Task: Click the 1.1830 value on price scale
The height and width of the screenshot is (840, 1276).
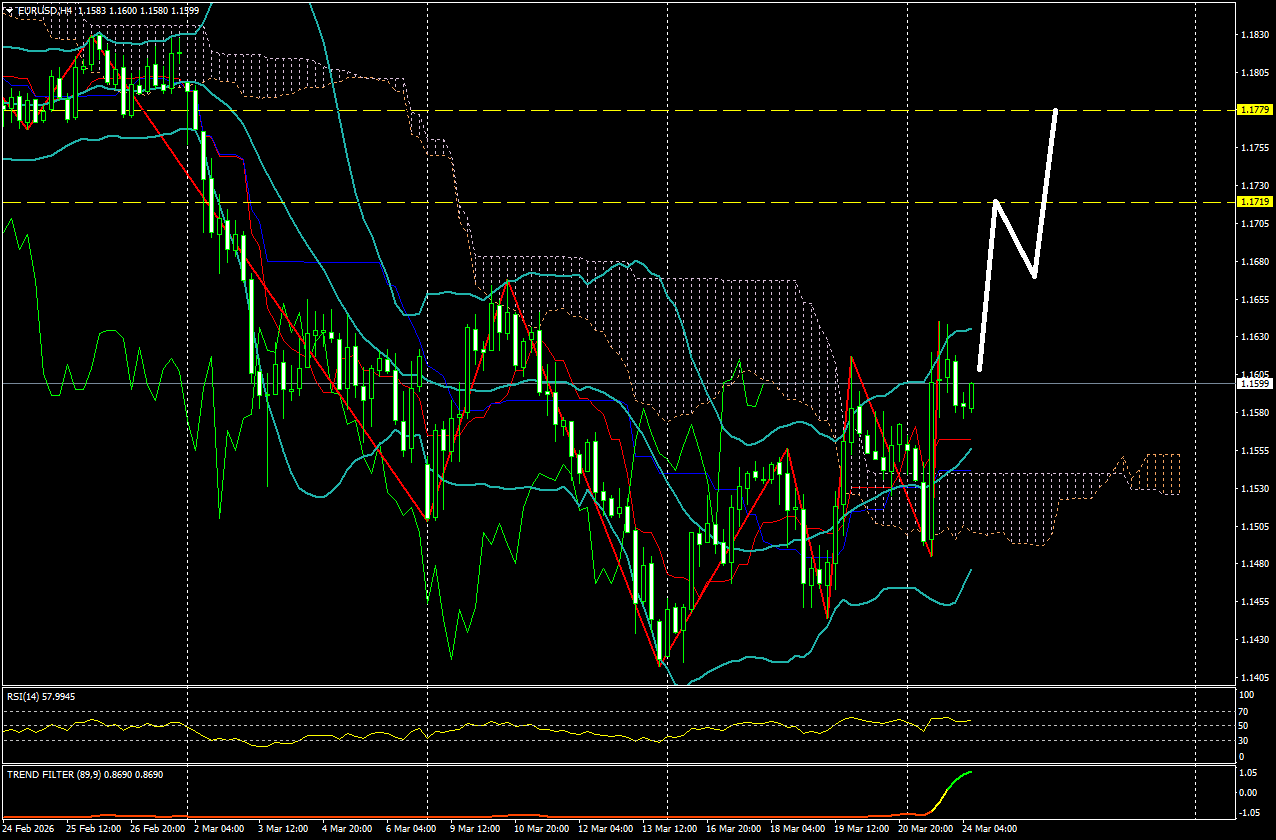Action: click(1254, 35)
